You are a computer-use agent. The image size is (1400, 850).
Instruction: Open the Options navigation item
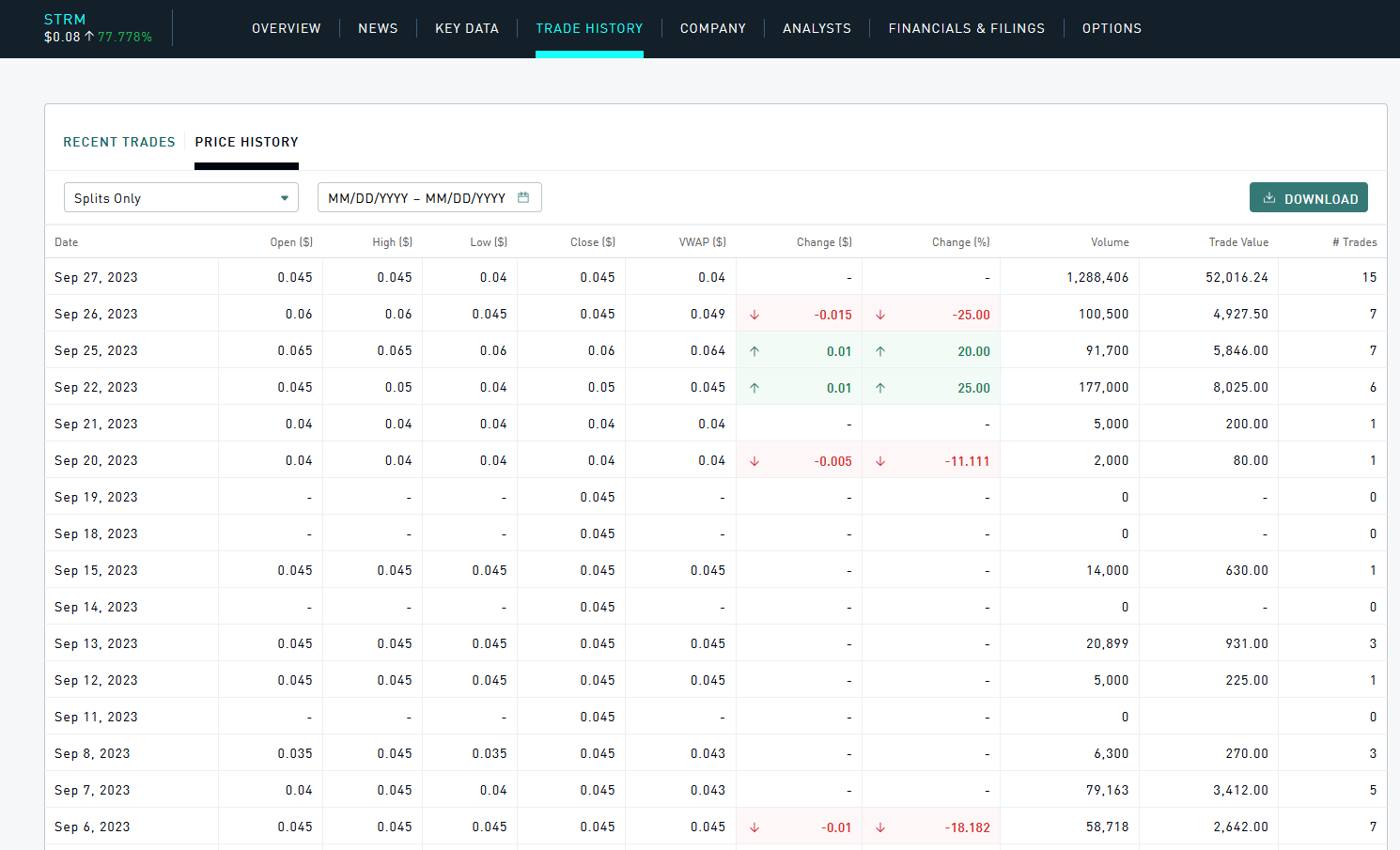[x=1112, y=28]
